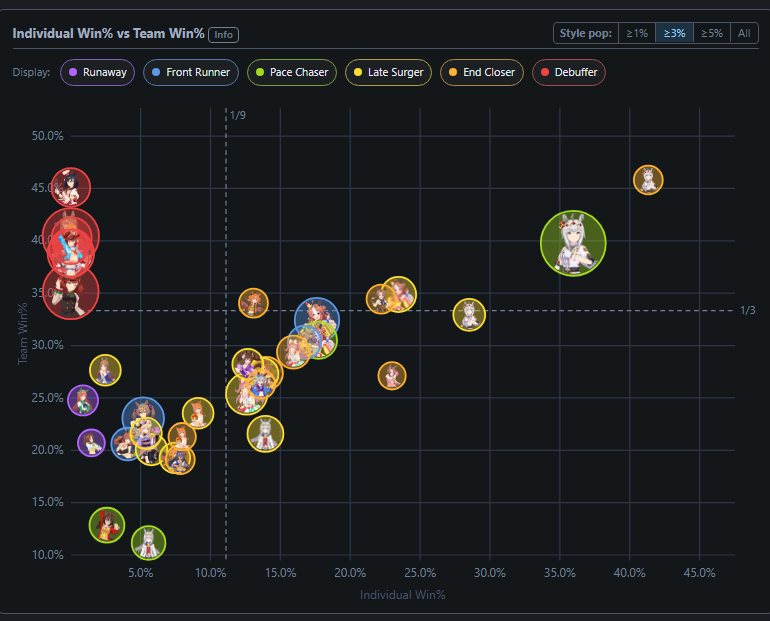Open the Info button beside the chart title
The height and width of the screenshot is (621, 770).
223,35
